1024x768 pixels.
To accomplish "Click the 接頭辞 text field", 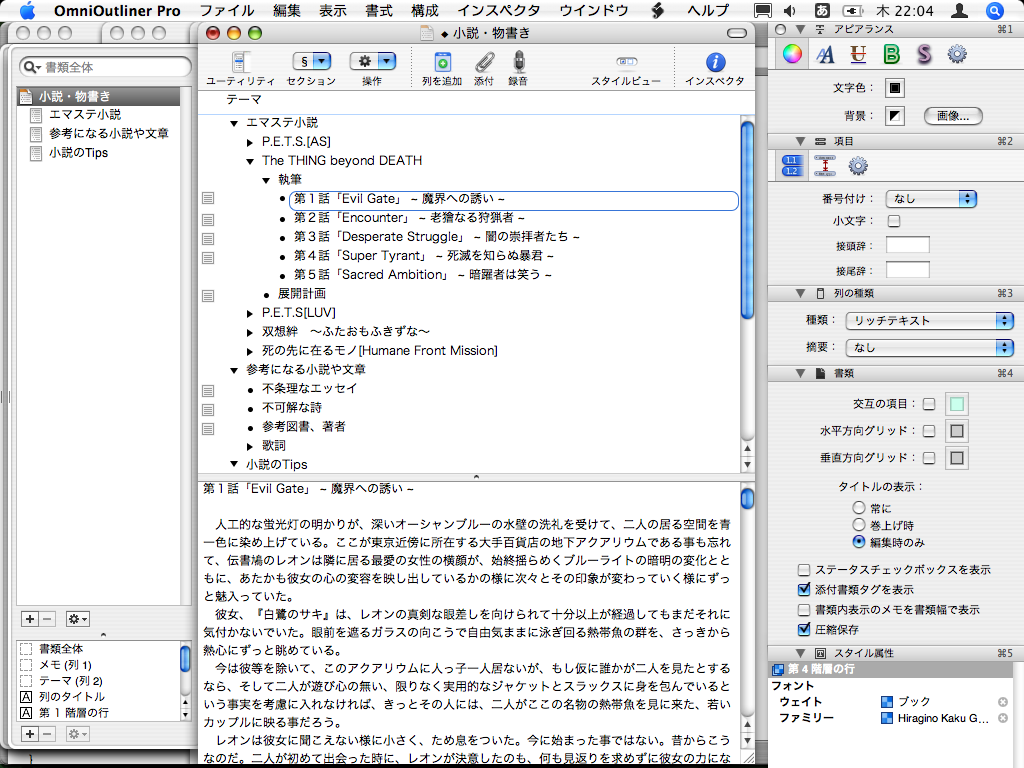I will pyautogui.click(x=908, y=246).
